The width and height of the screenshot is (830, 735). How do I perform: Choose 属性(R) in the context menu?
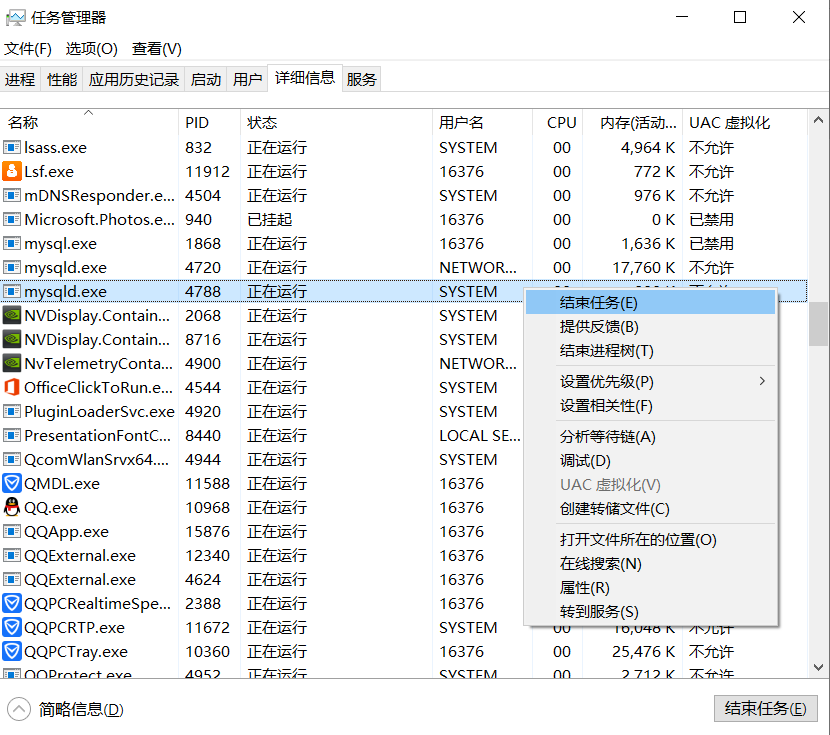point(651,588)
